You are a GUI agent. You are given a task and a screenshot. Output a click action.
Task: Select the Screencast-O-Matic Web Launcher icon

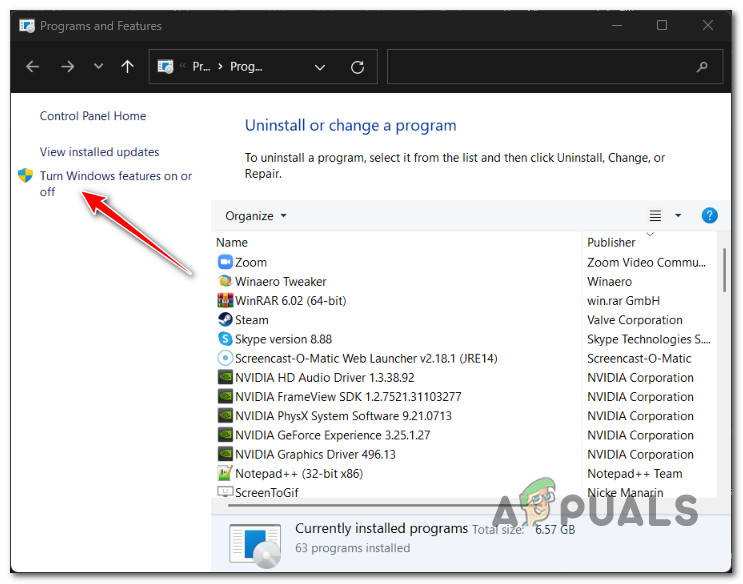pyautogui.click(x=225, y=358)
